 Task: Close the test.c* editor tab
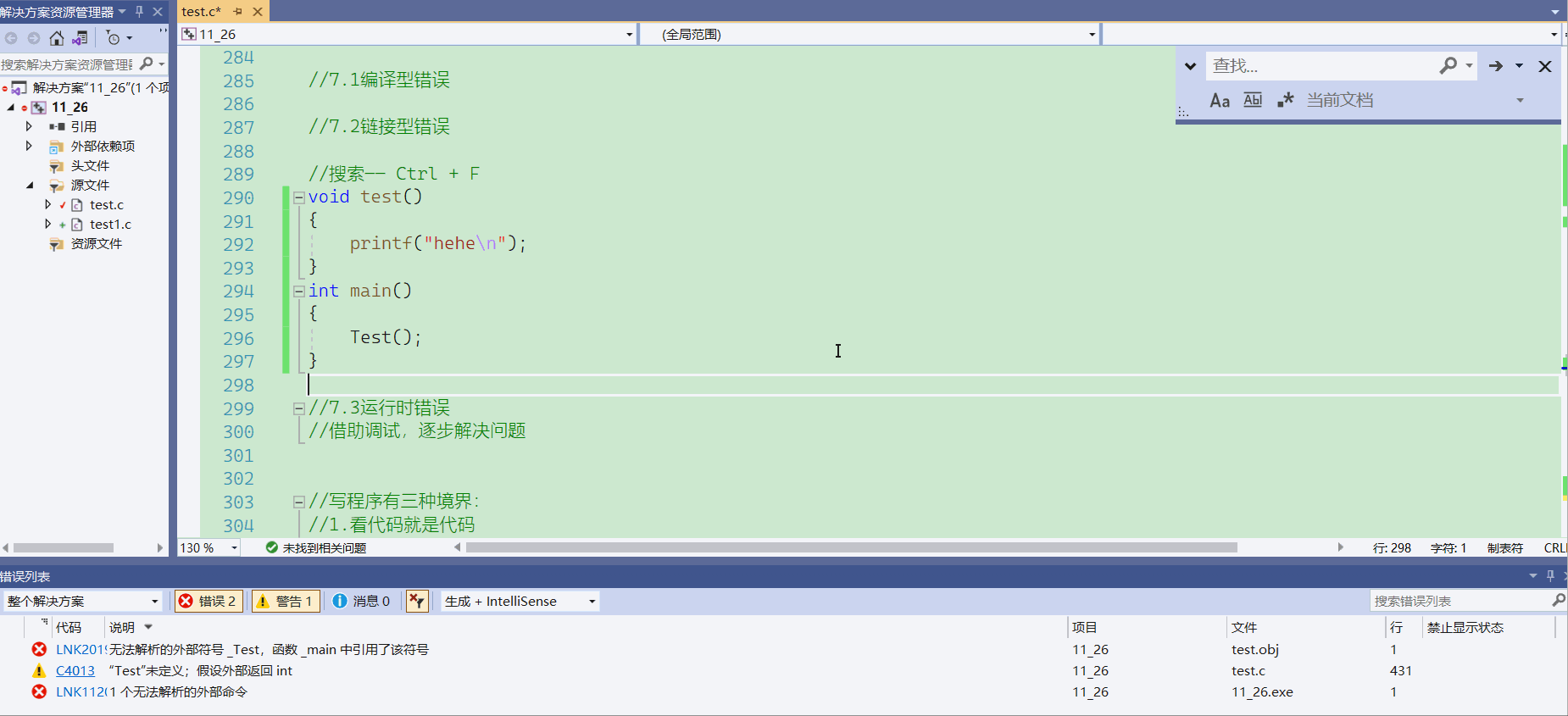pos(258,11)
